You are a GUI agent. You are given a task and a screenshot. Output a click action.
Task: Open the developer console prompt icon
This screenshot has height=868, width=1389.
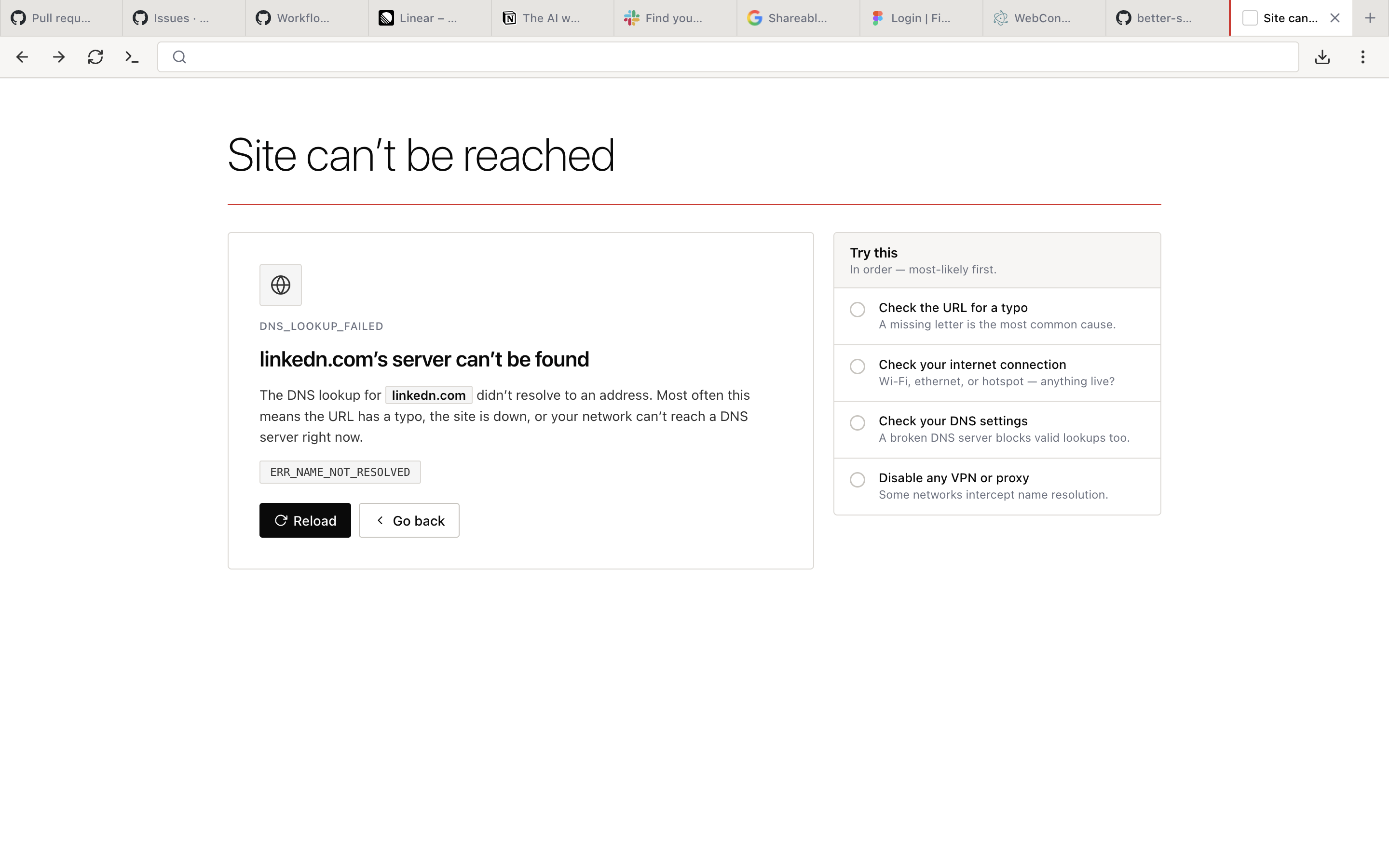[x=132, y=57]
